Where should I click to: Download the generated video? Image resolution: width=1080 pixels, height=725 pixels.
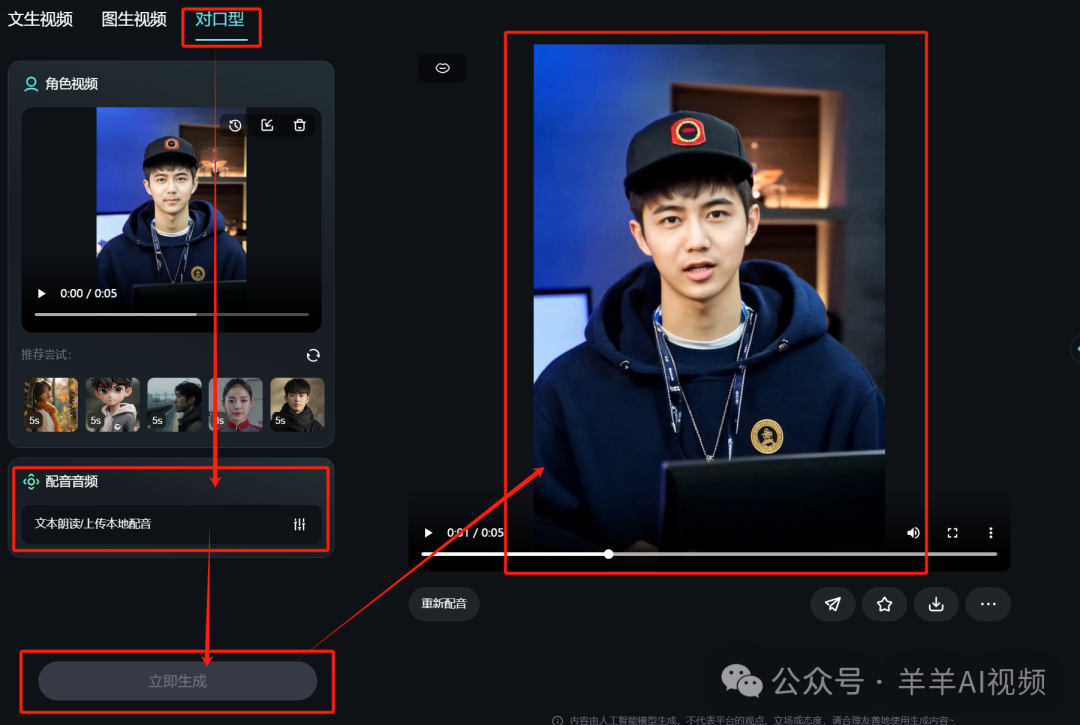pyautogui.click(x=936, y=604)
